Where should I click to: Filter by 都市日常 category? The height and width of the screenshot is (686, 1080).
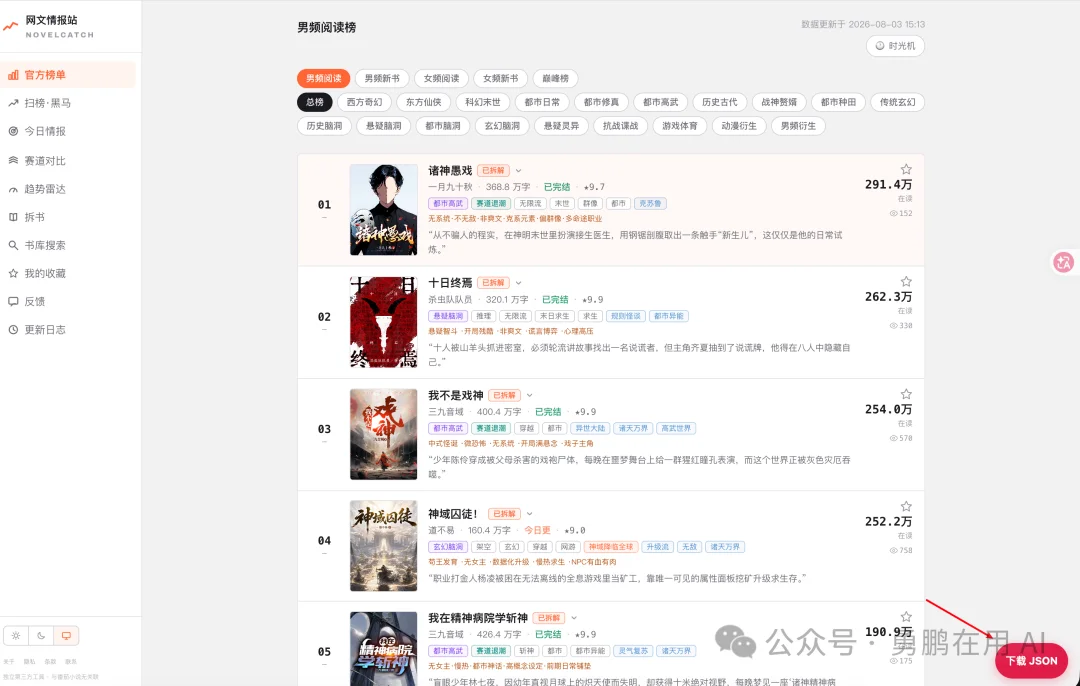point(542,102)
